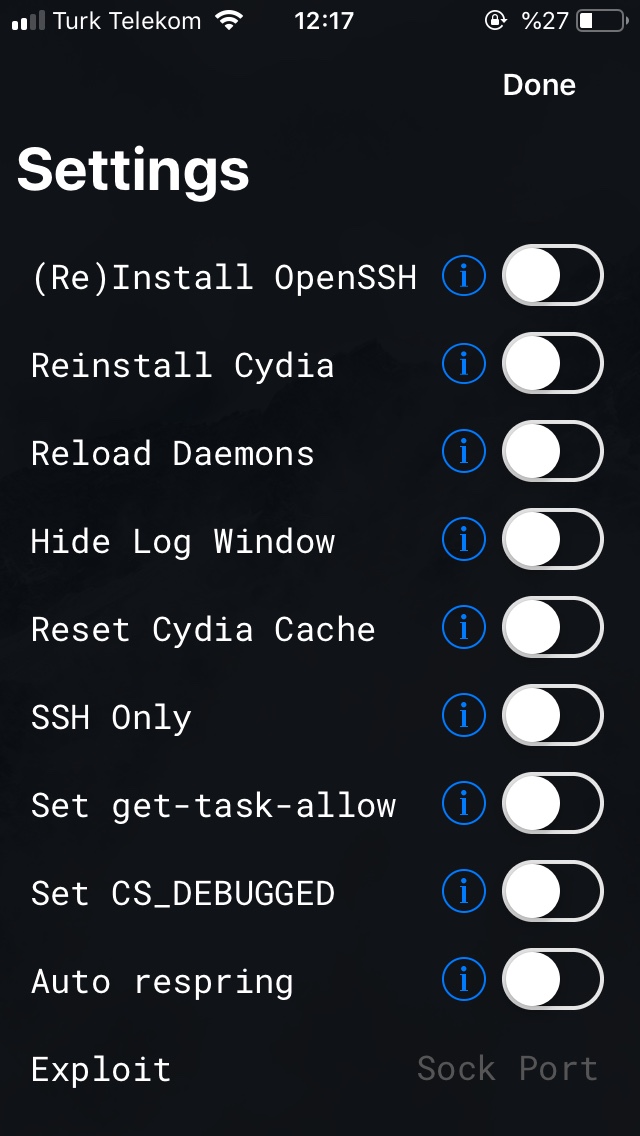Switch on SSH Only mode
This screenshot has height=1136, width=640.
point(553,715)
